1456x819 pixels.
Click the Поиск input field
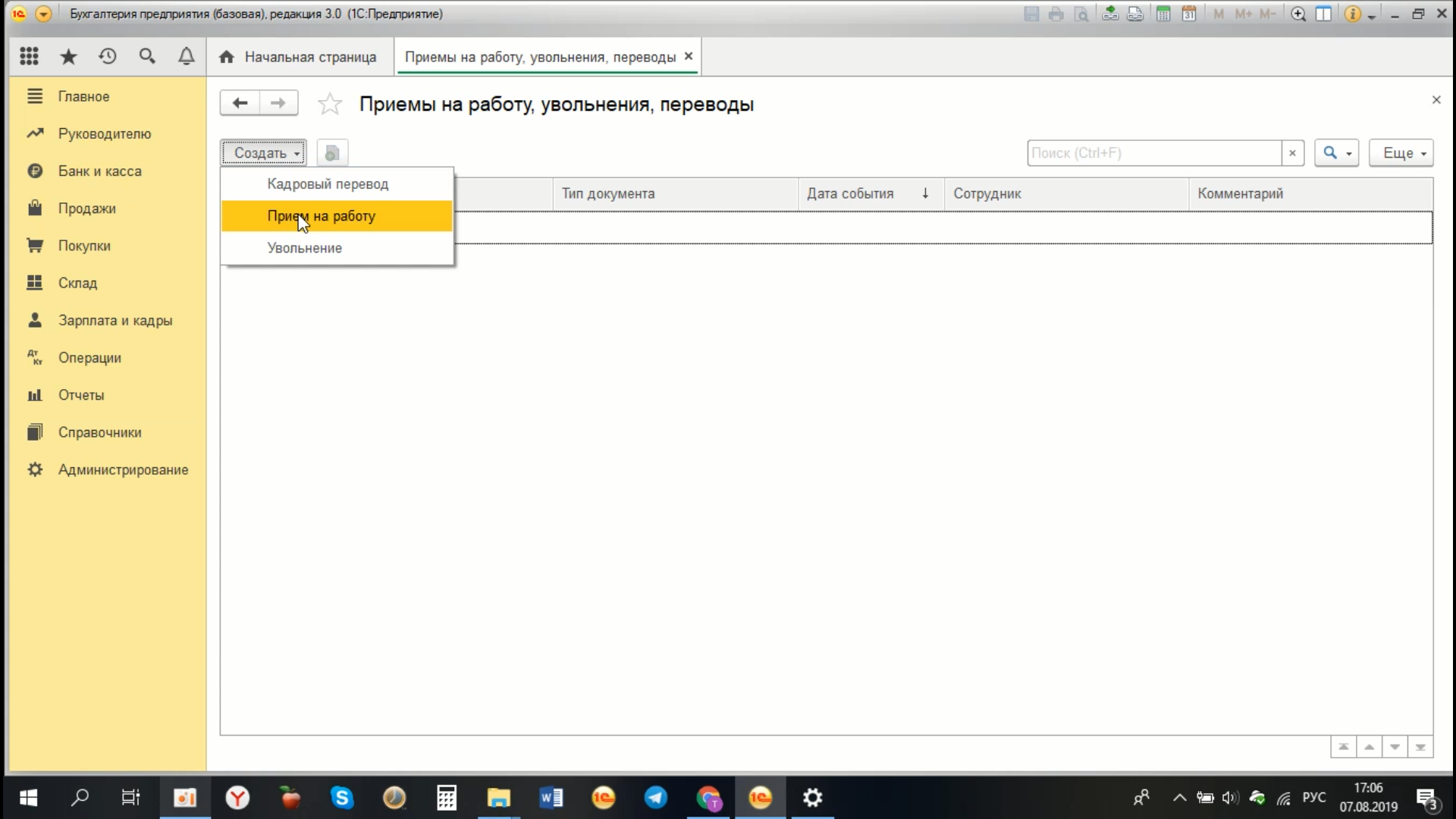pos(1155,153)
